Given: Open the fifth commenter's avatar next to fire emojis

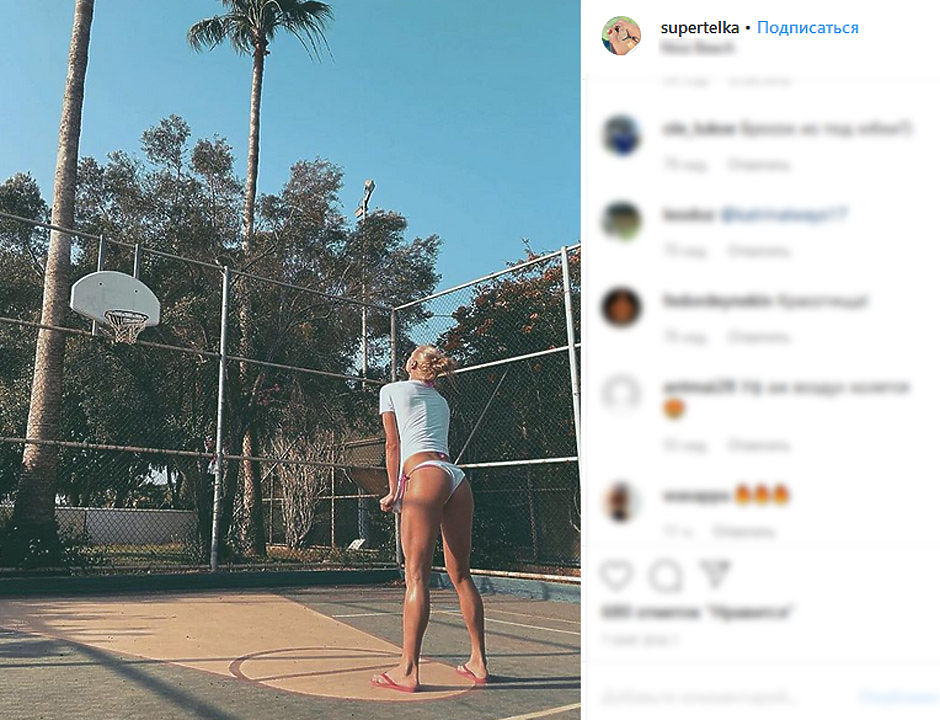Looking at the screenshot, I should [x=622, y=502].
